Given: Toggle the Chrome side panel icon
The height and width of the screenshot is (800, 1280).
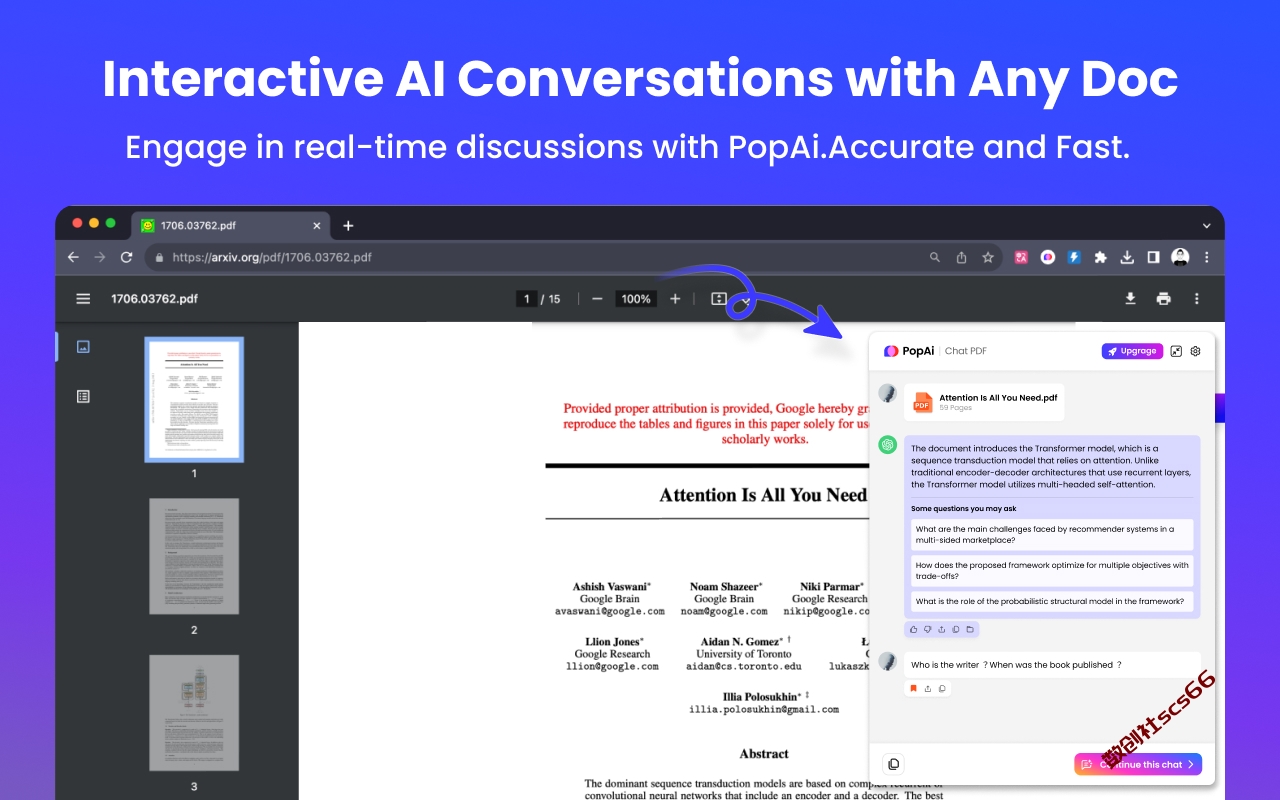Looking at the screenshot, I should coord(1153,257).
